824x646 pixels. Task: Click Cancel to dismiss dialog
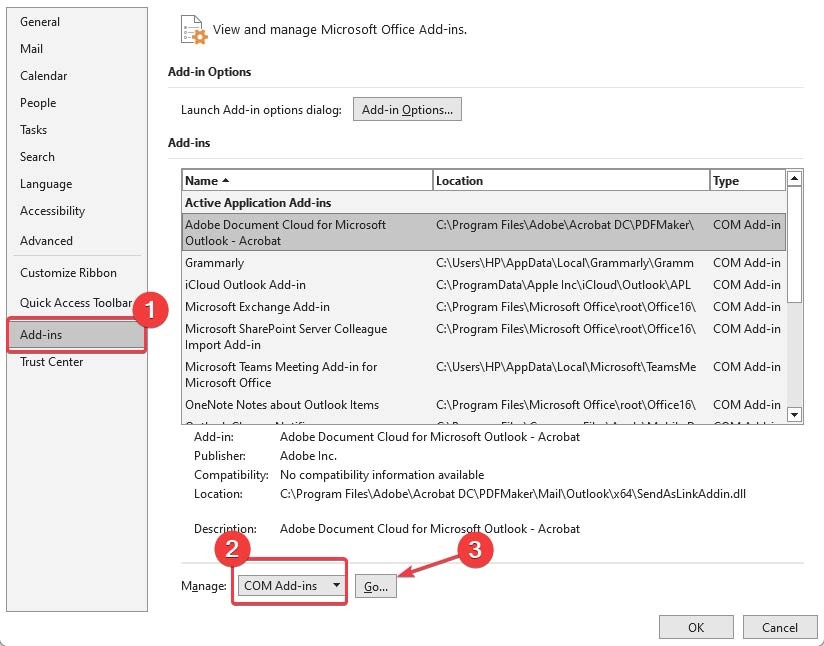coord(779,628)
